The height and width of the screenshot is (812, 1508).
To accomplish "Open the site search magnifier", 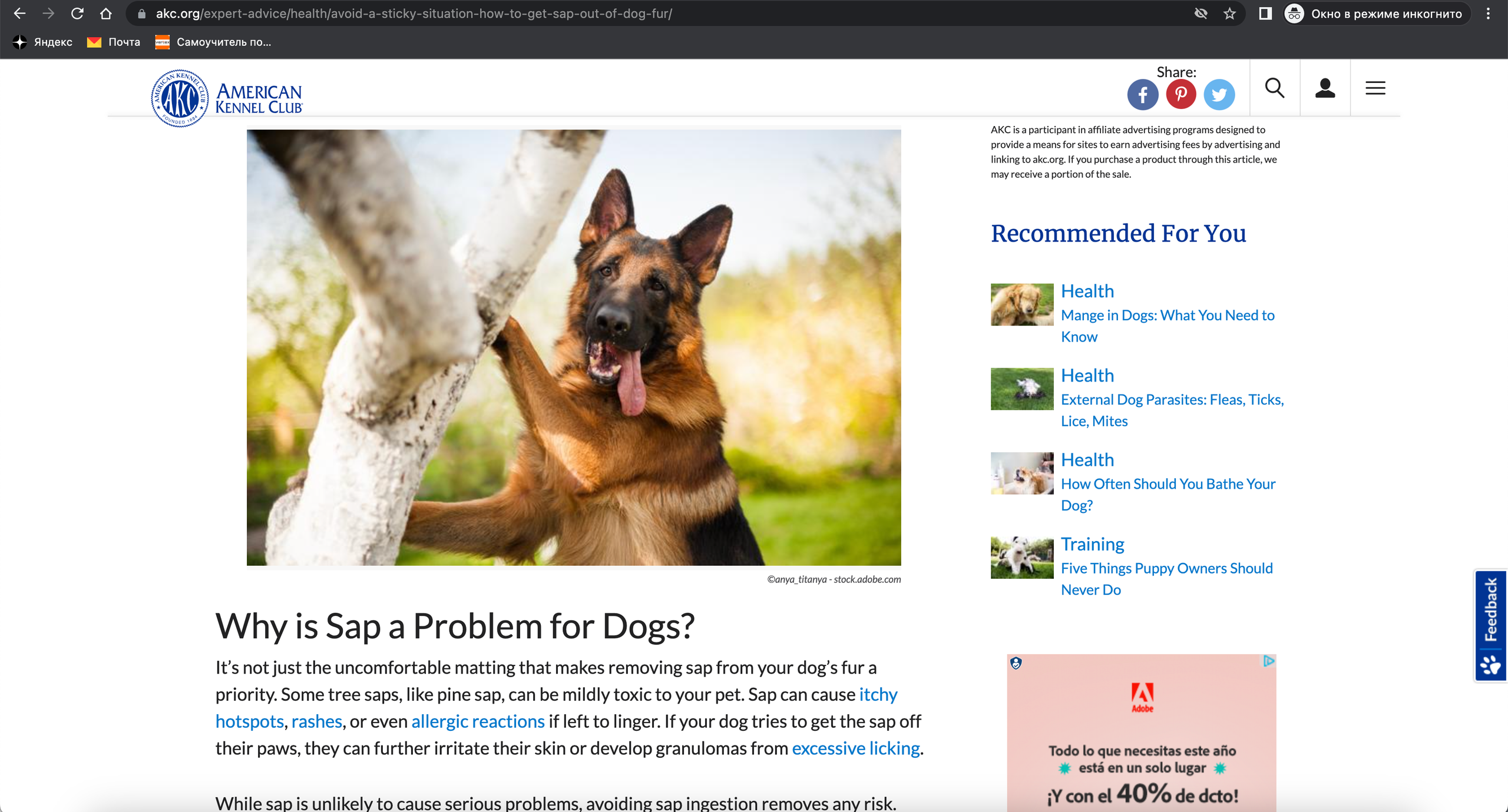I will [1274, 88].
